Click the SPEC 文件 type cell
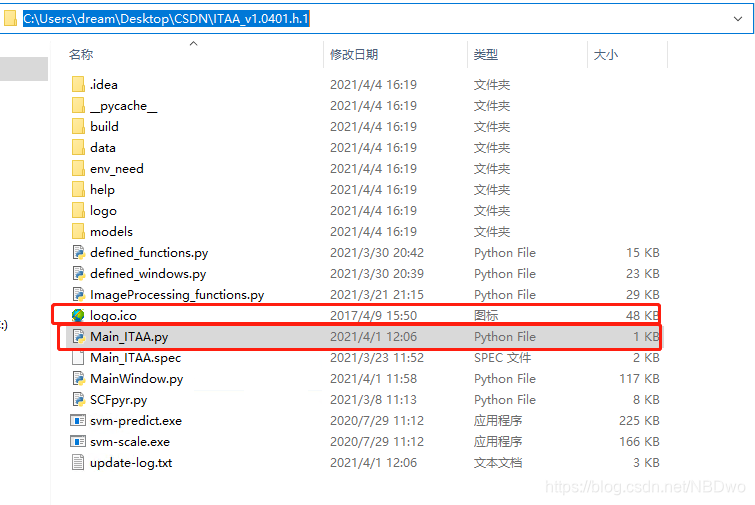 [503, 358]
